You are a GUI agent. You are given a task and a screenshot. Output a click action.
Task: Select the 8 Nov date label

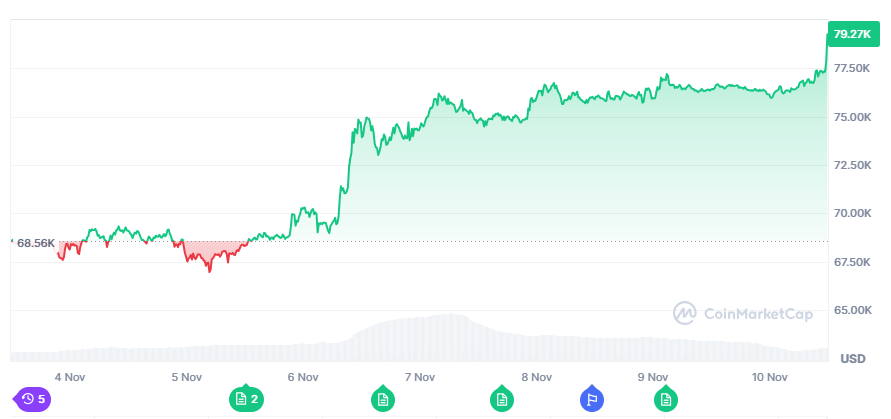tap(536, 377)
